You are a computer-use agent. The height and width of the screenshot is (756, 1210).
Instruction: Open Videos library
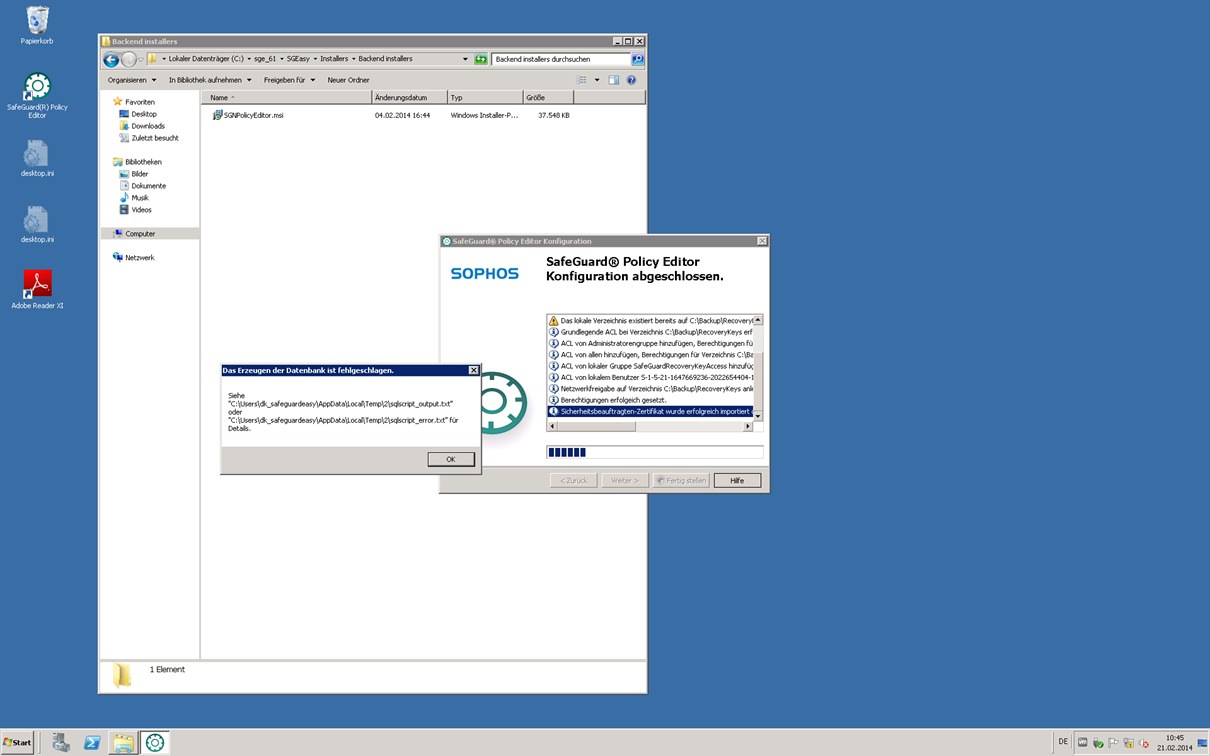pos(141,210)
